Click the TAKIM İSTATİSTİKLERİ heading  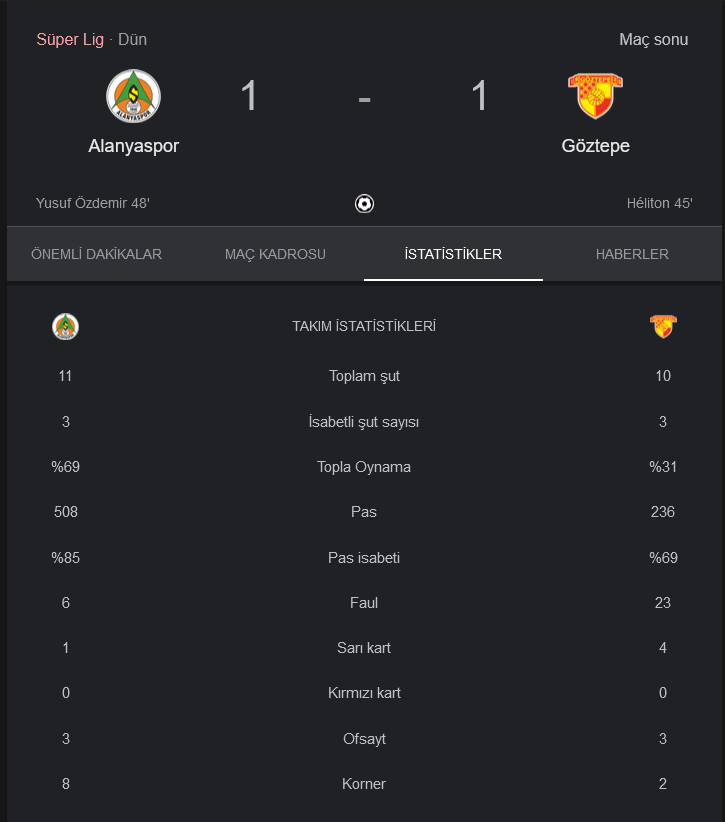pyautogui.click(x=364, y=327)
